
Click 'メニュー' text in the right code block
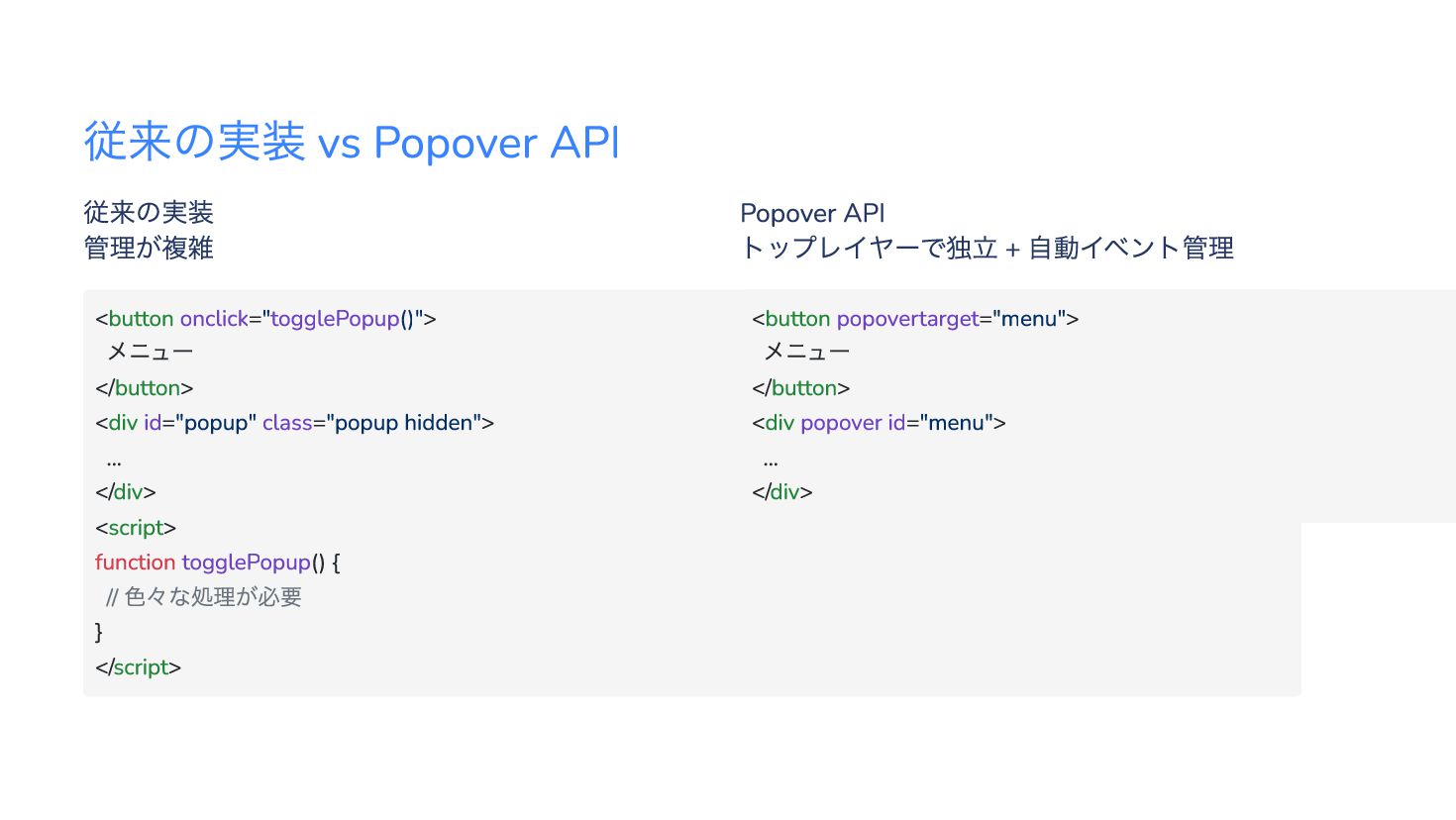(807, 353)
